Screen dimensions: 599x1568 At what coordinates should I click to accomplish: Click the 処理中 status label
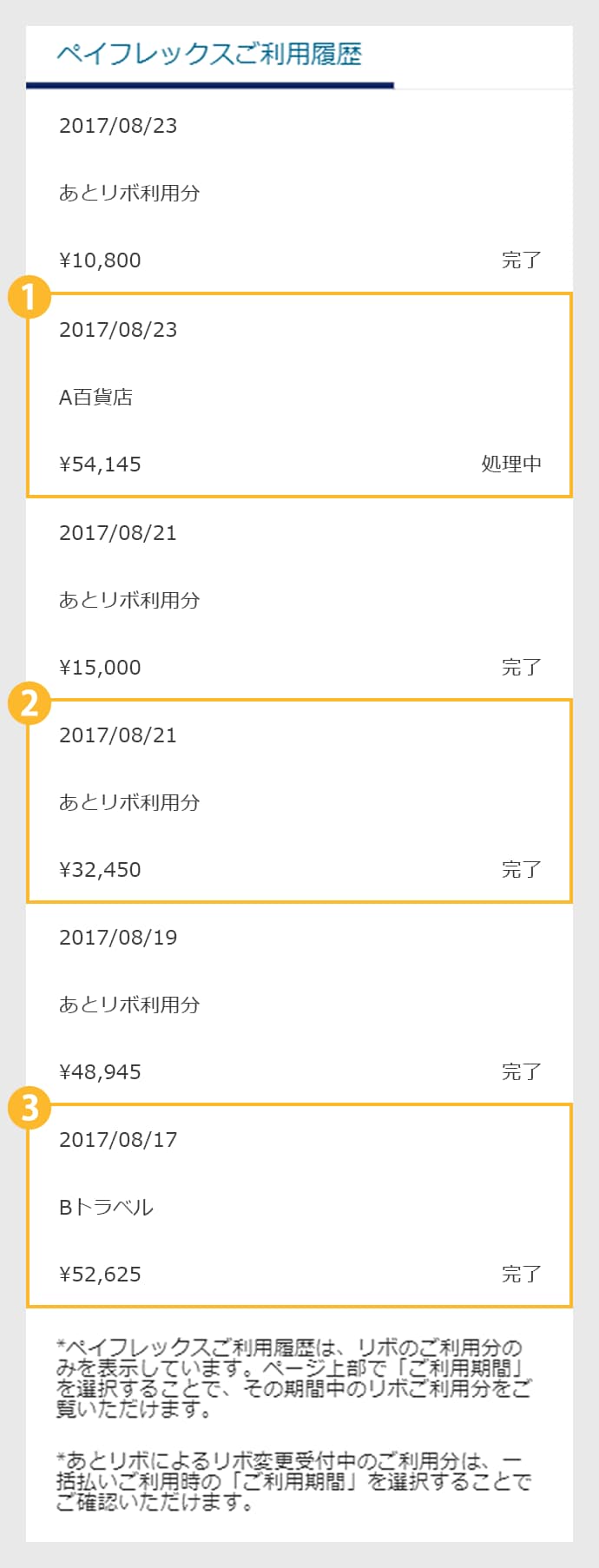pyautogui.click(x=511, y=464)
